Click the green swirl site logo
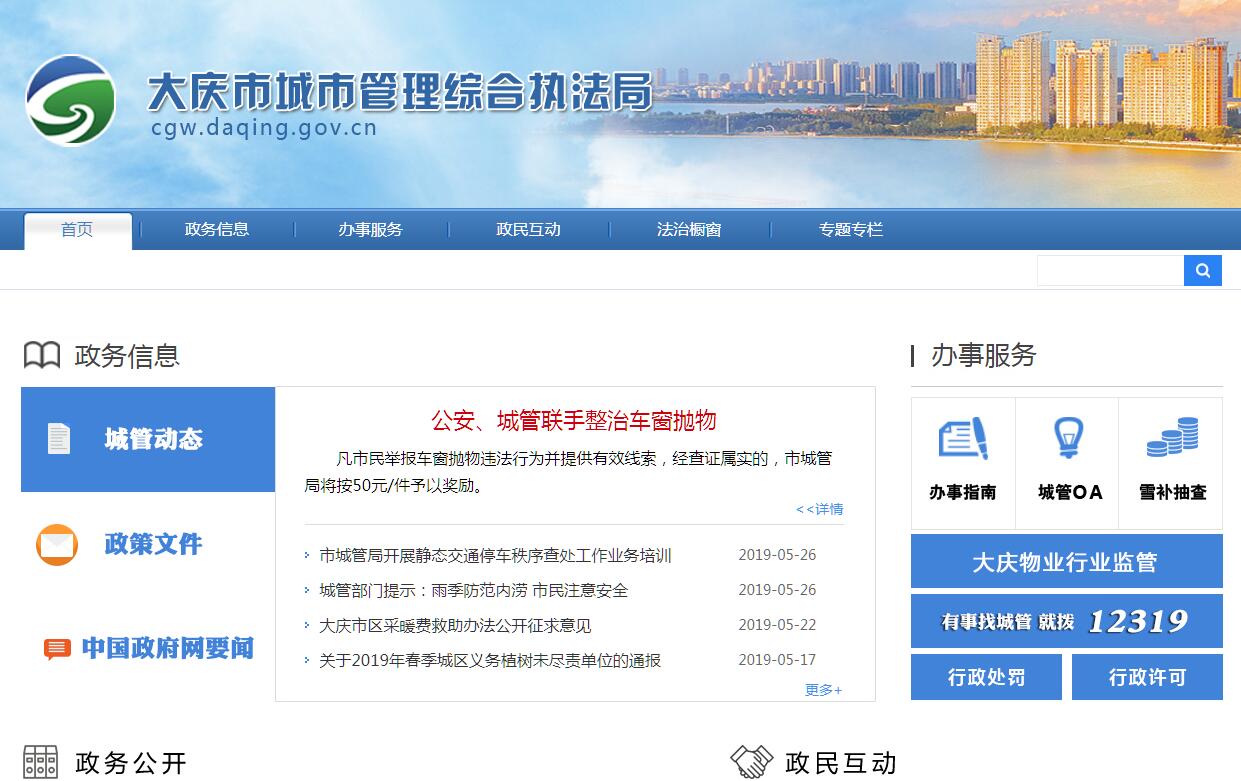Image resolution: width=1241 pixels, height=781 pixels. click(70, 100)
